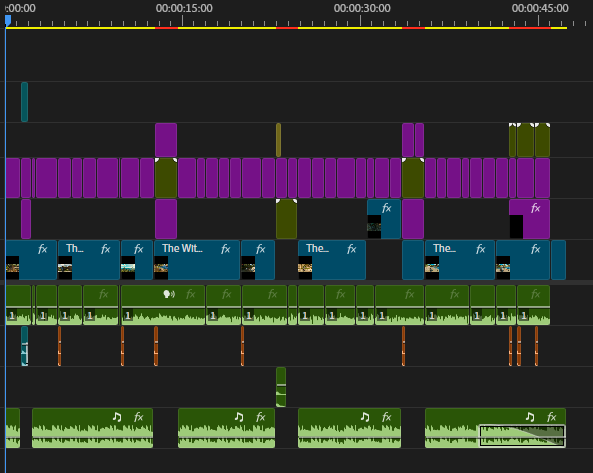Select the purple clip showing an fx badge
The image size is (593, 473).
(x=529, y=219)
